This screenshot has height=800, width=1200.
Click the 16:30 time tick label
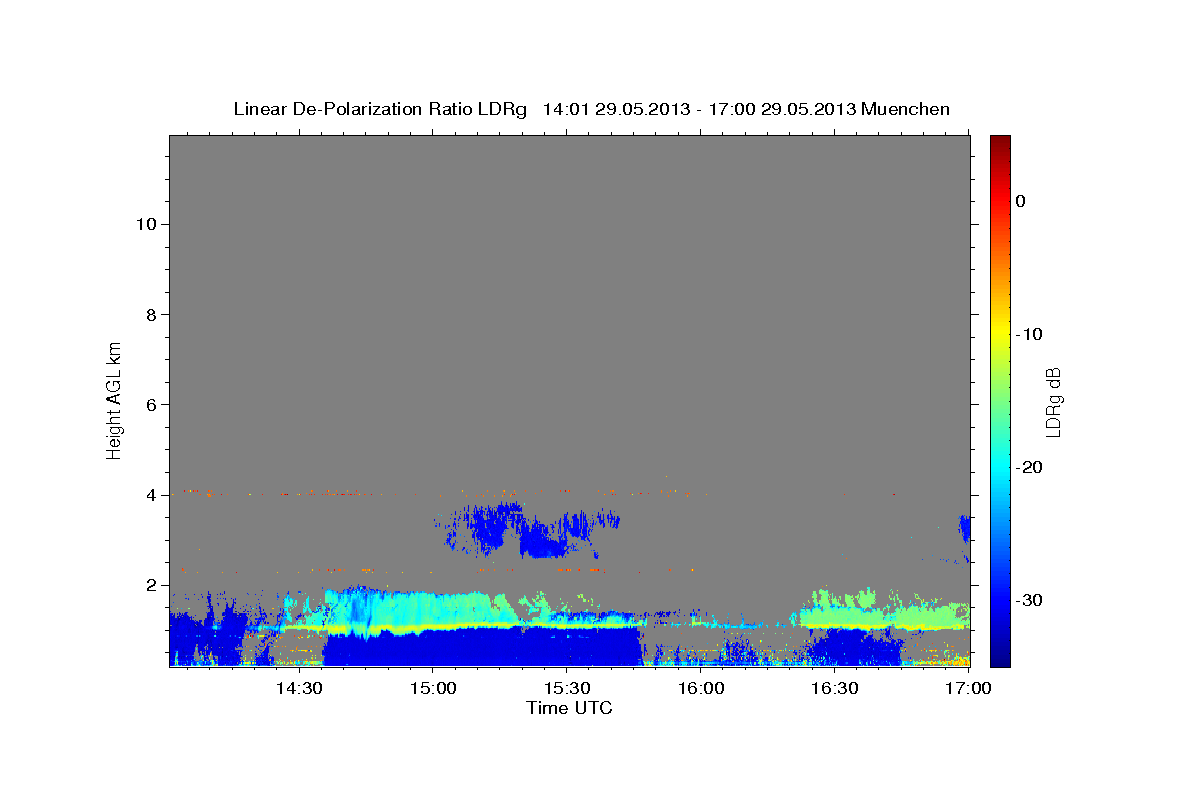coord(834,688)
